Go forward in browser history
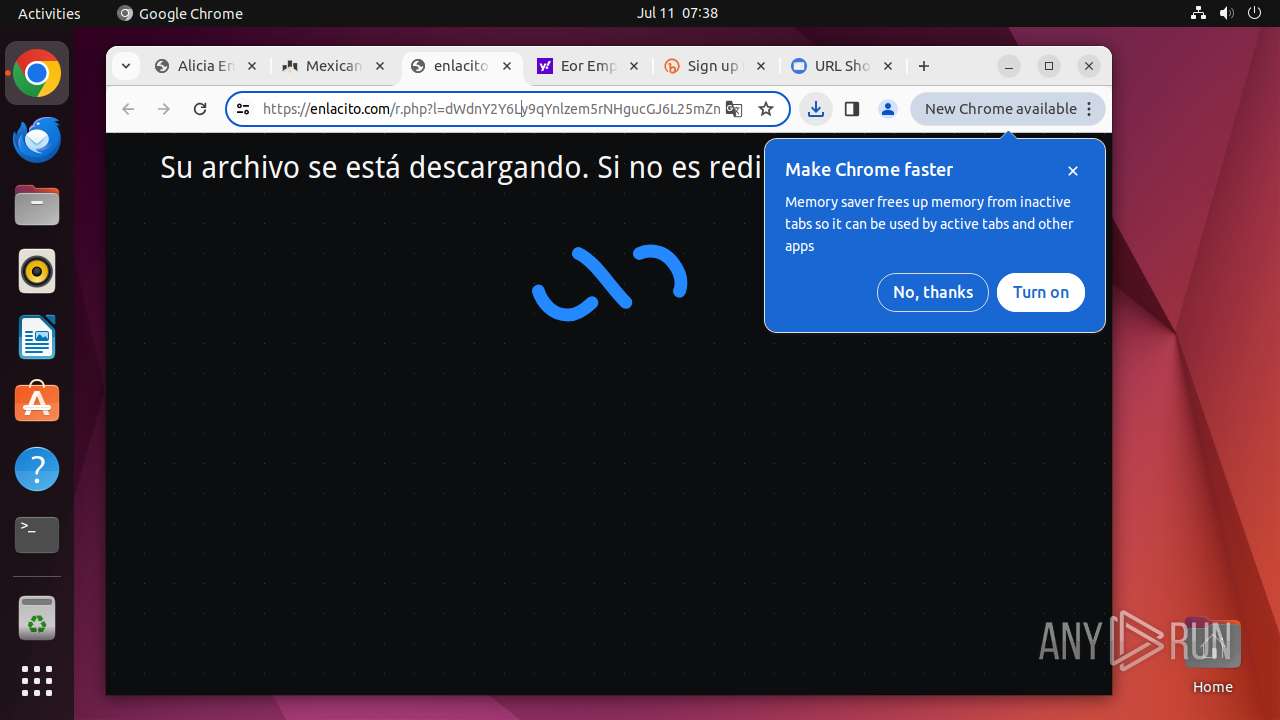Screen dimensions: 1280x720 164,109
